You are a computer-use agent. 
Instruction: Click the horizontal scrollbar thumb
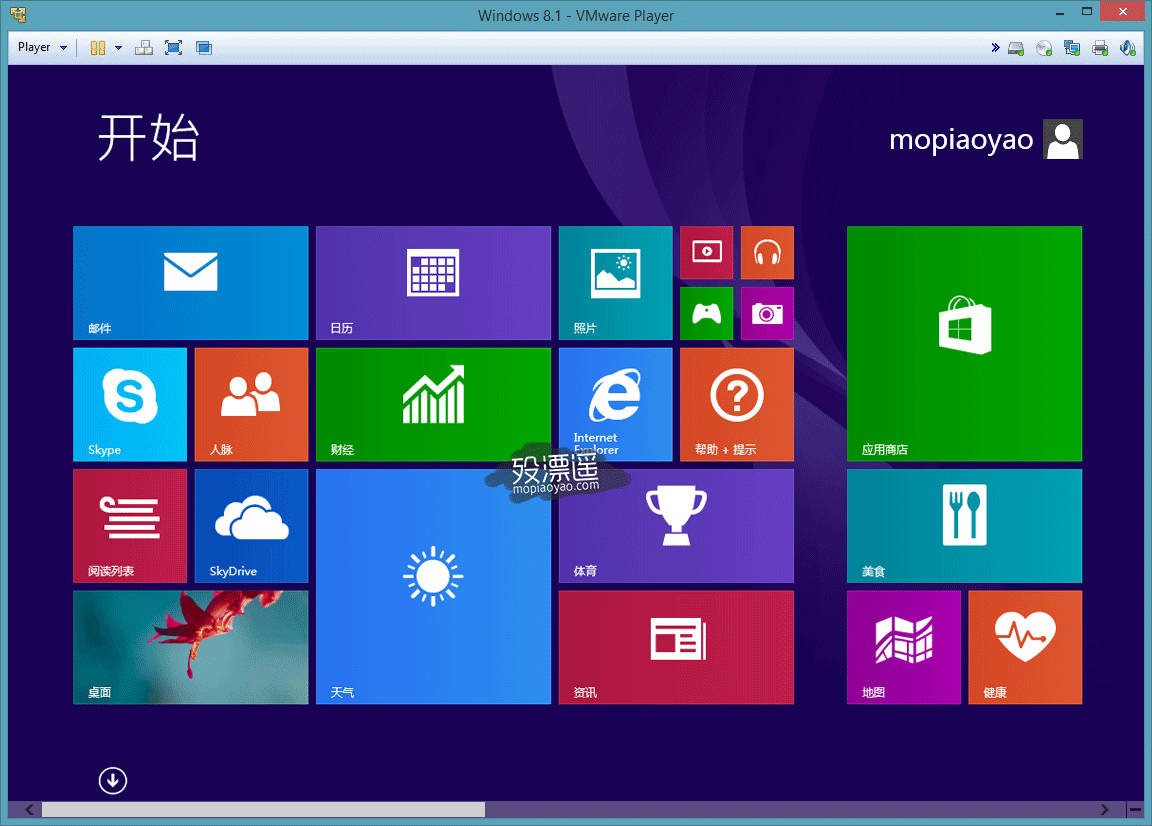(263, 809)
